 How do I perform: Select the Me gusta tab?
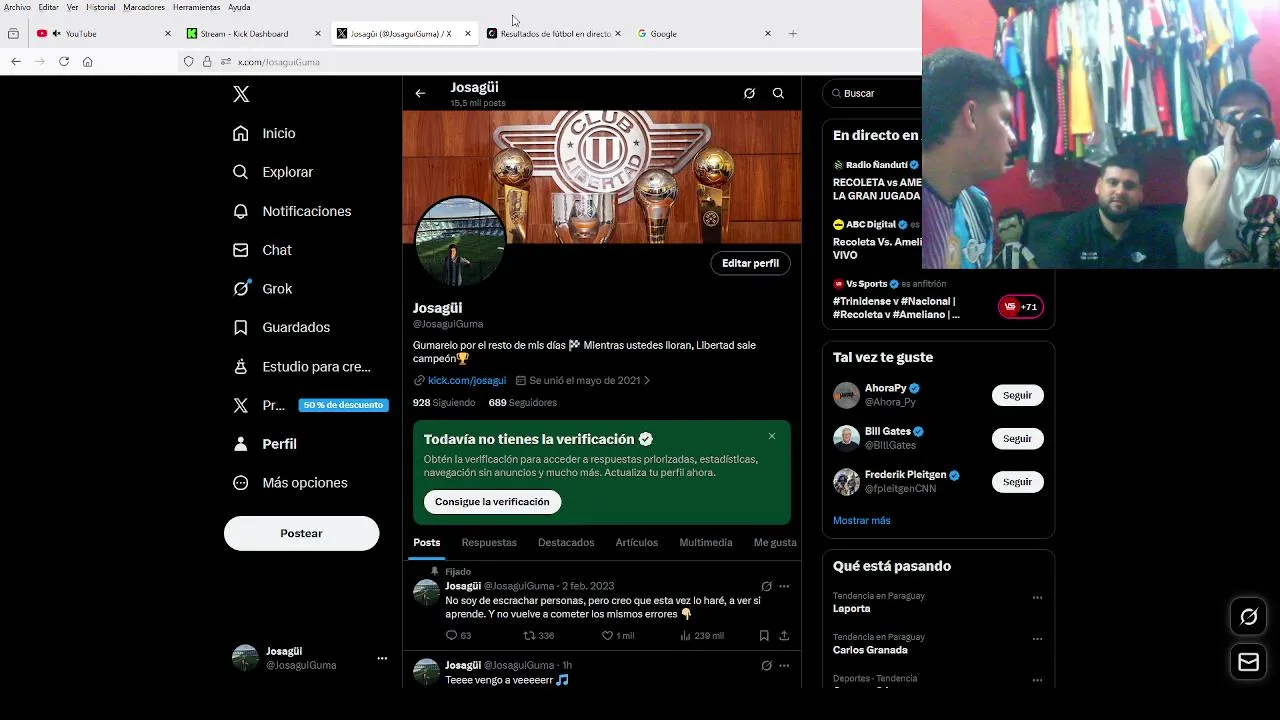[x=775, y=542]
